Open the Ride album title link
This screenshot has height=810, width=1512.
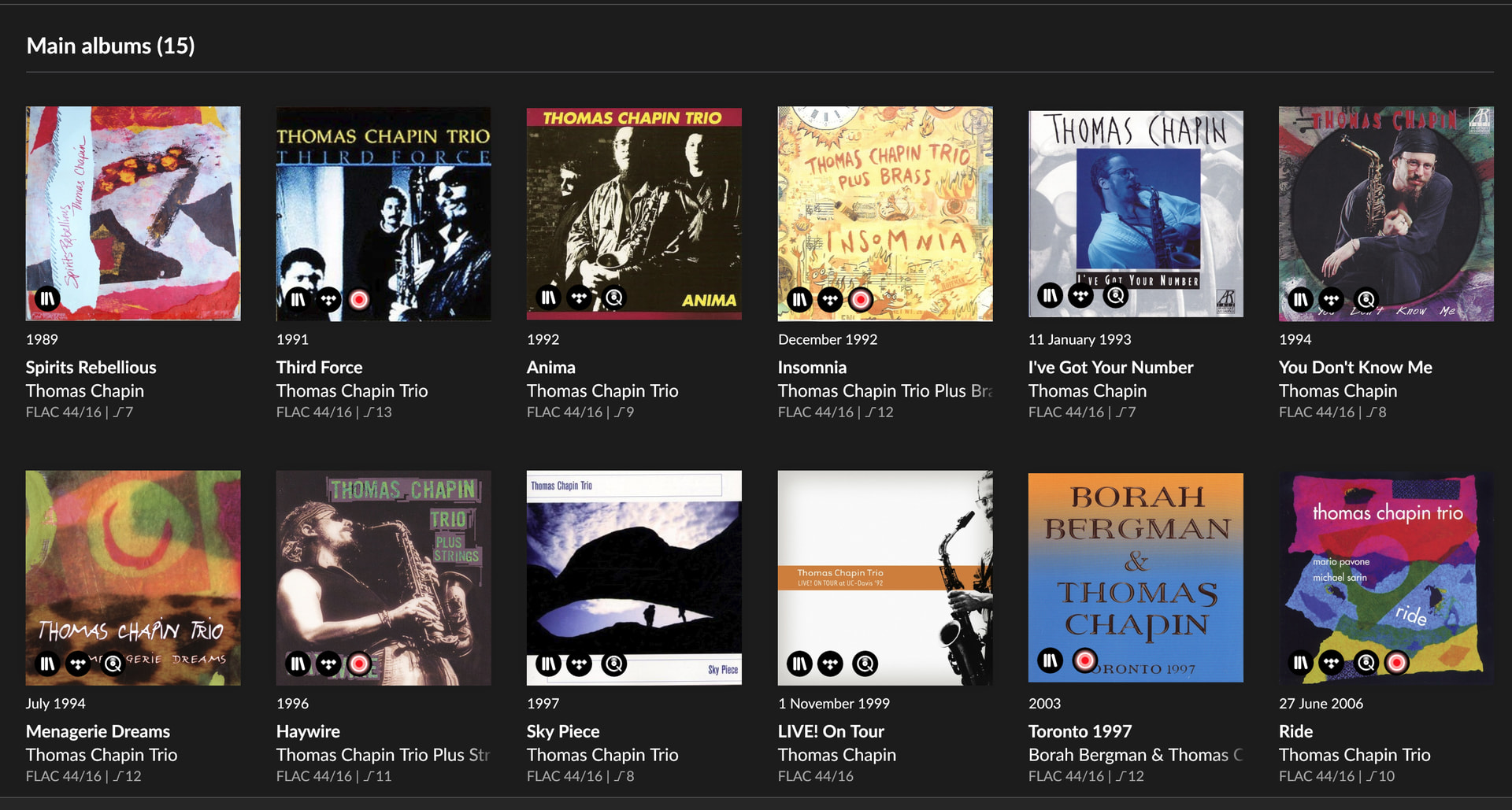point(1295,731)
